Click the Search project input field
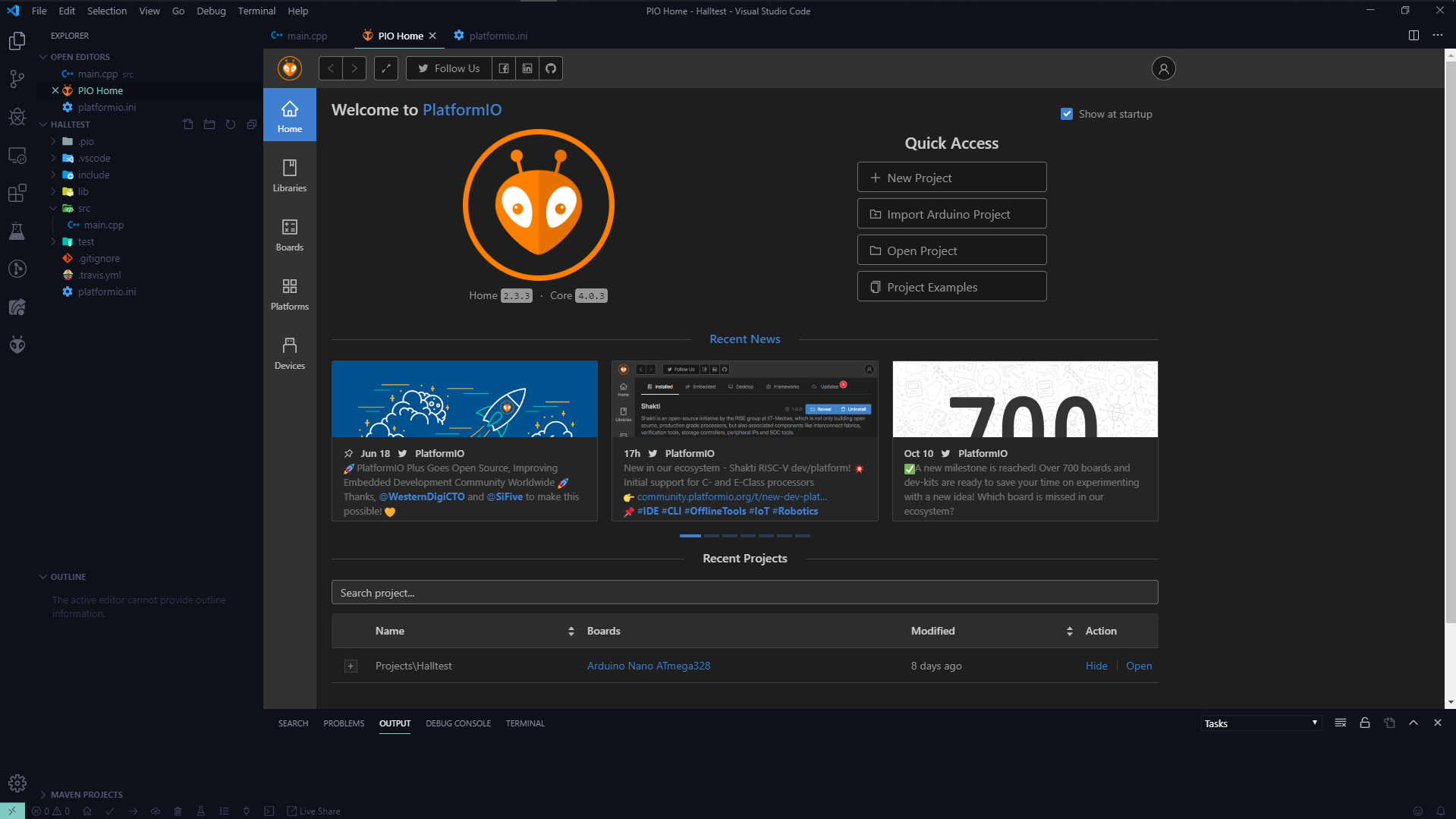The image size is (1456, 819). (x=744, y=592)
